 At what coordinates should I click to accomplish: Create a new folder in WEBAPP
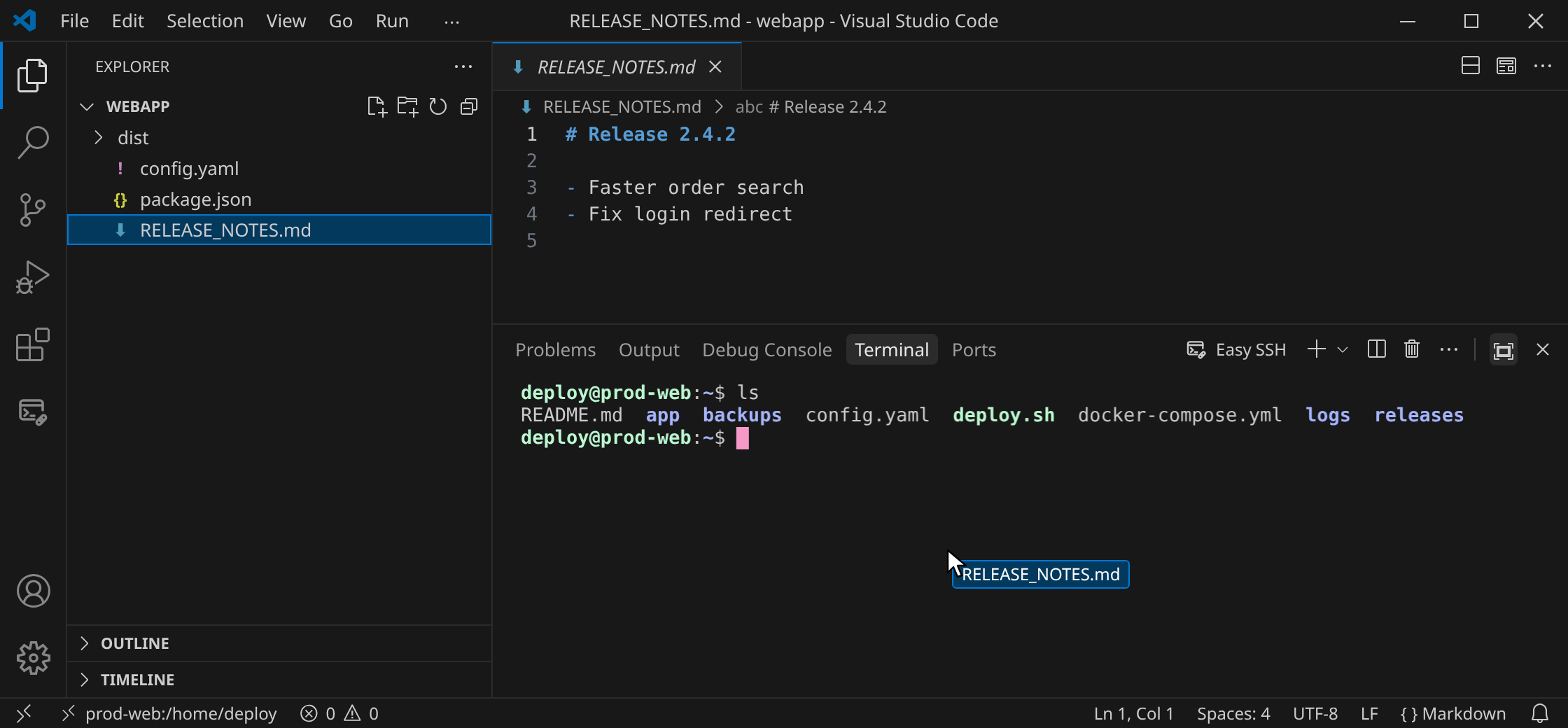coord(407,106)
